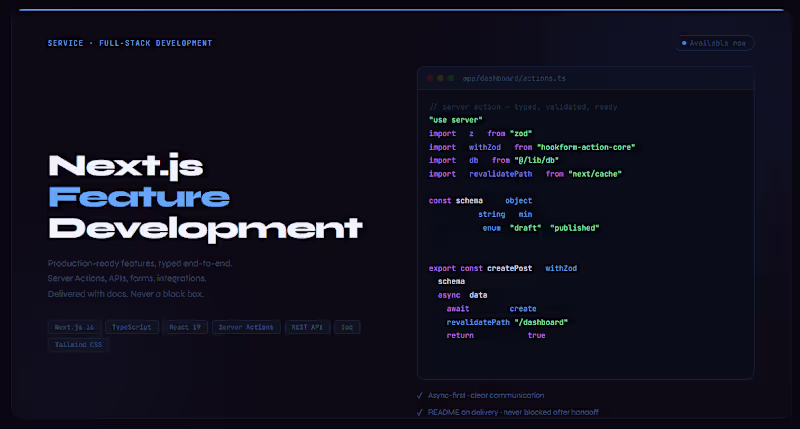Click the "SERVICE · FULL-STACK DEVELOPMENT" label

130,43
